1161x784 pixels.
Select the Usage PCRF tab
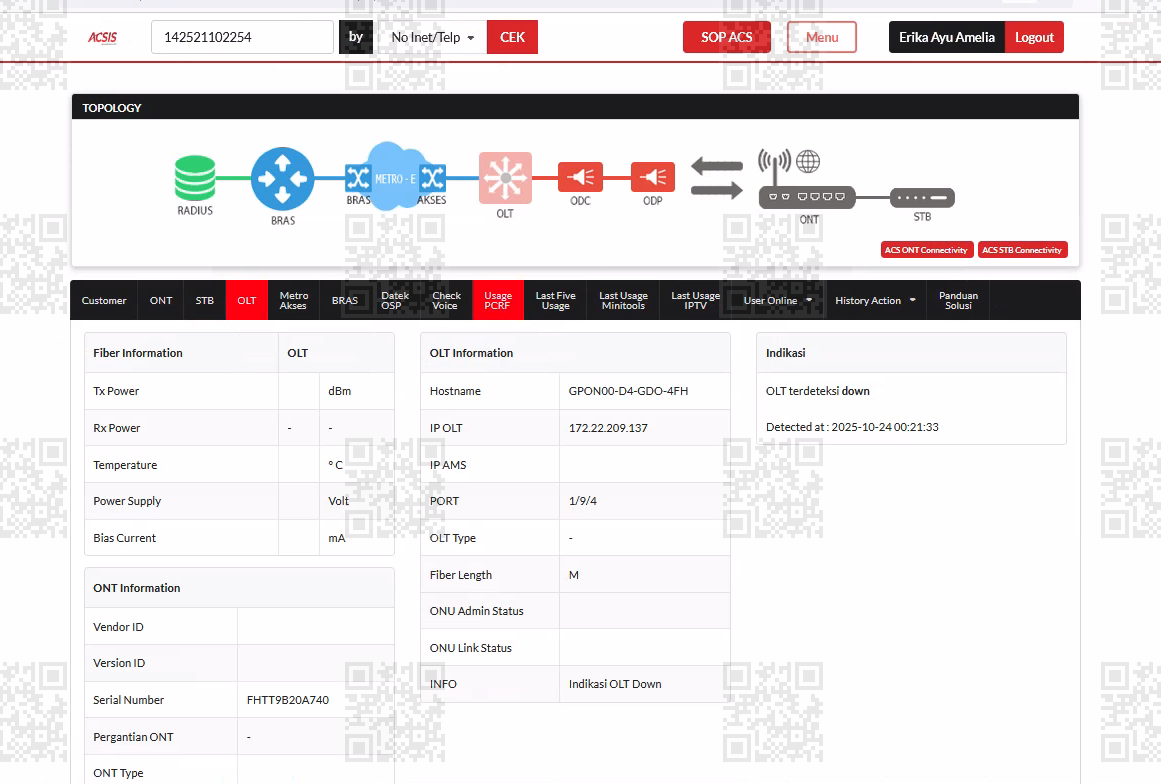point(498,301)
